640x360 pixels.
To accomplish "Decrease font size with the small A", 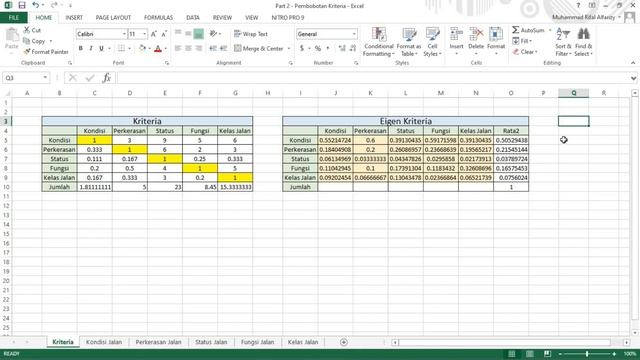I will [x=164, y=34].
